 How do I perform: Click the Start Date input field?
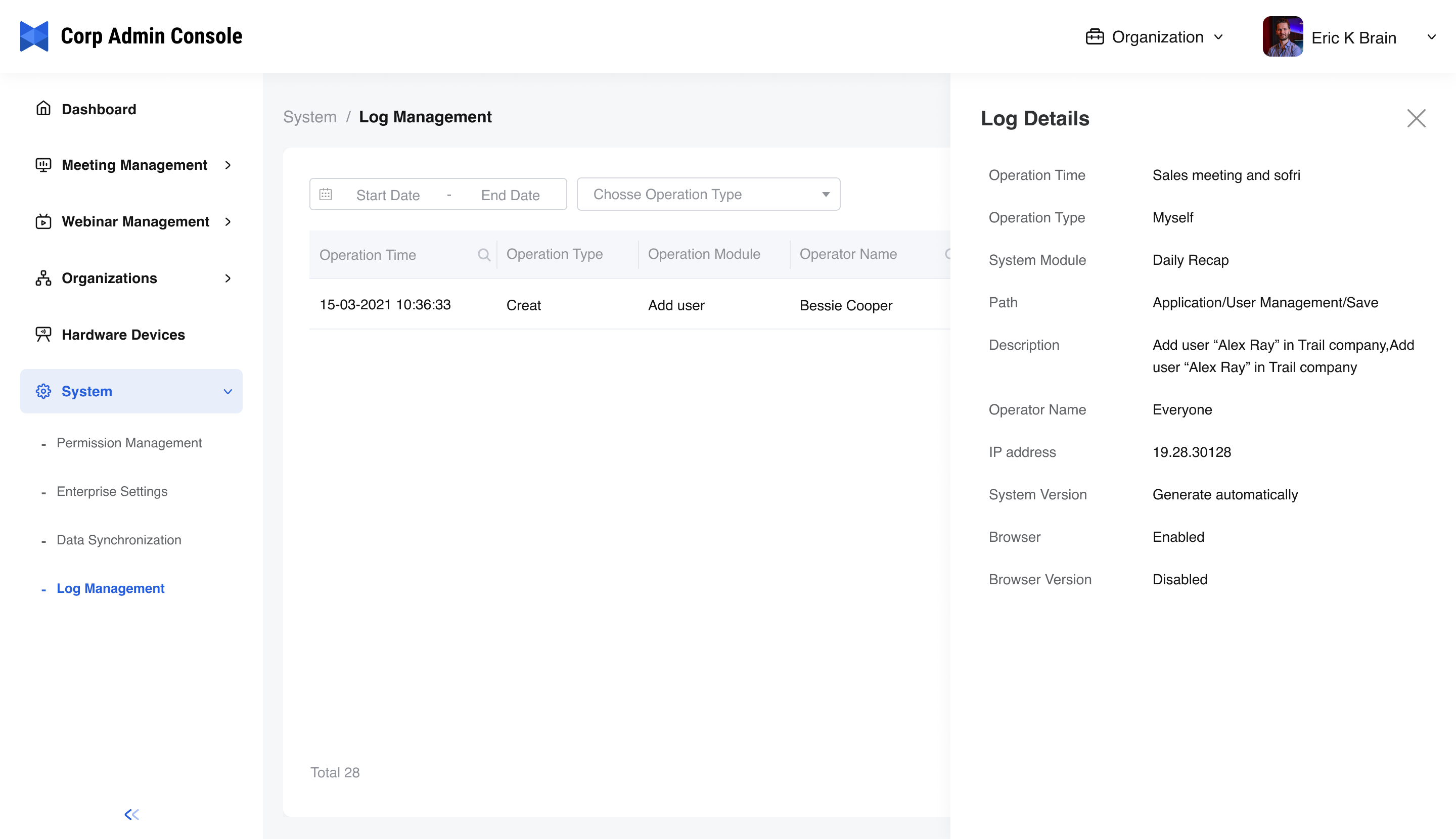[387, 195]
